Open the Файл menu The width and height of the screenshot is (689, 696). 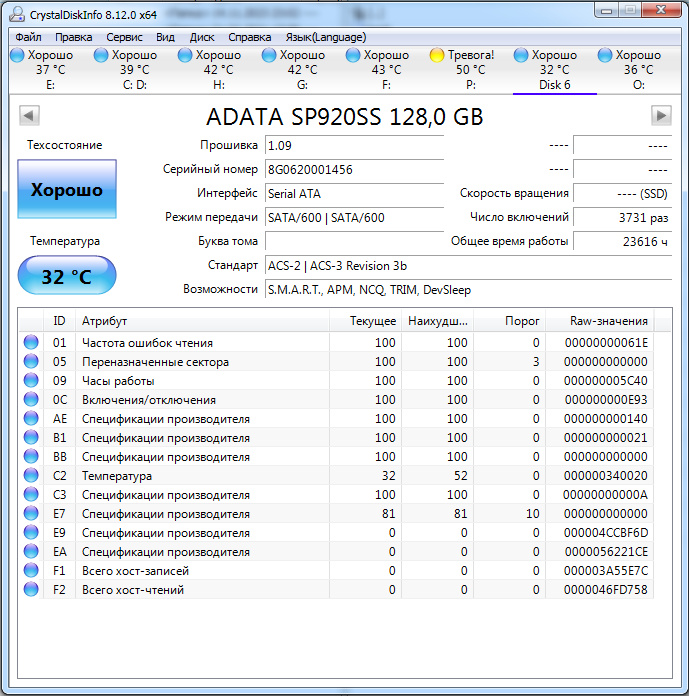pyautogui.click(x=28, y=37)
